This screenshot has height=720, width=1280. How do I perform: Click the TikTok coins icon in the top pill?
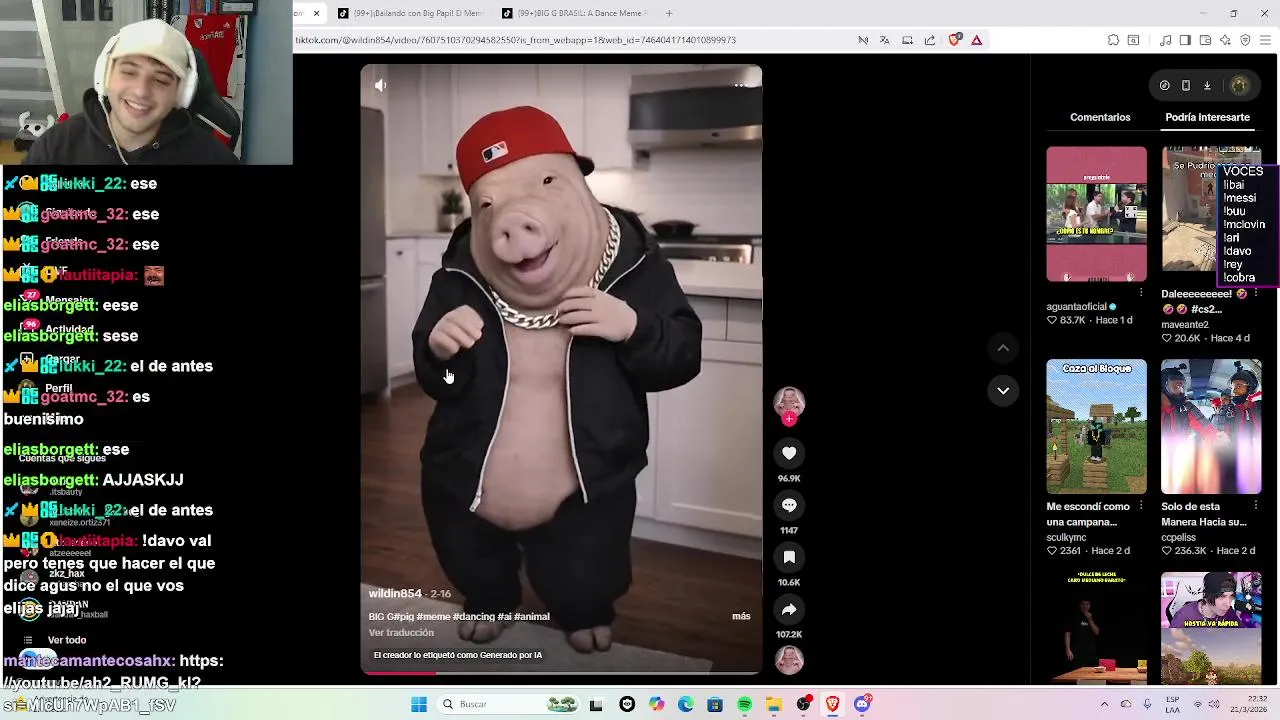[1165, 86]
